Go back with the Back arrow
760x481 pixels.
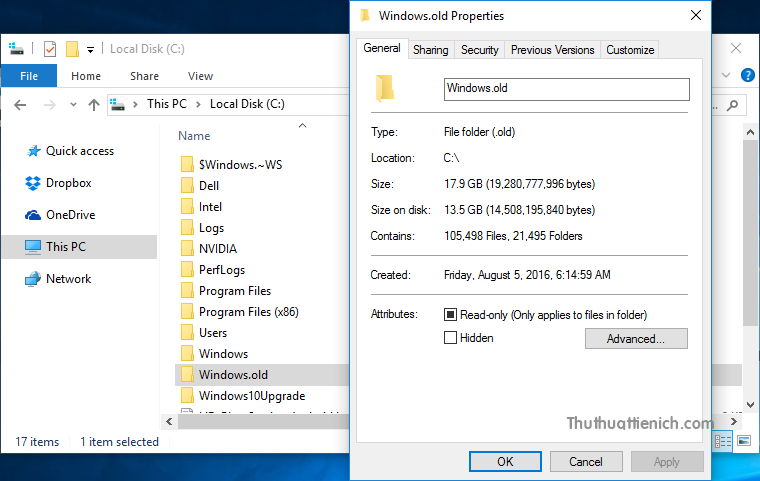[20, 105]
